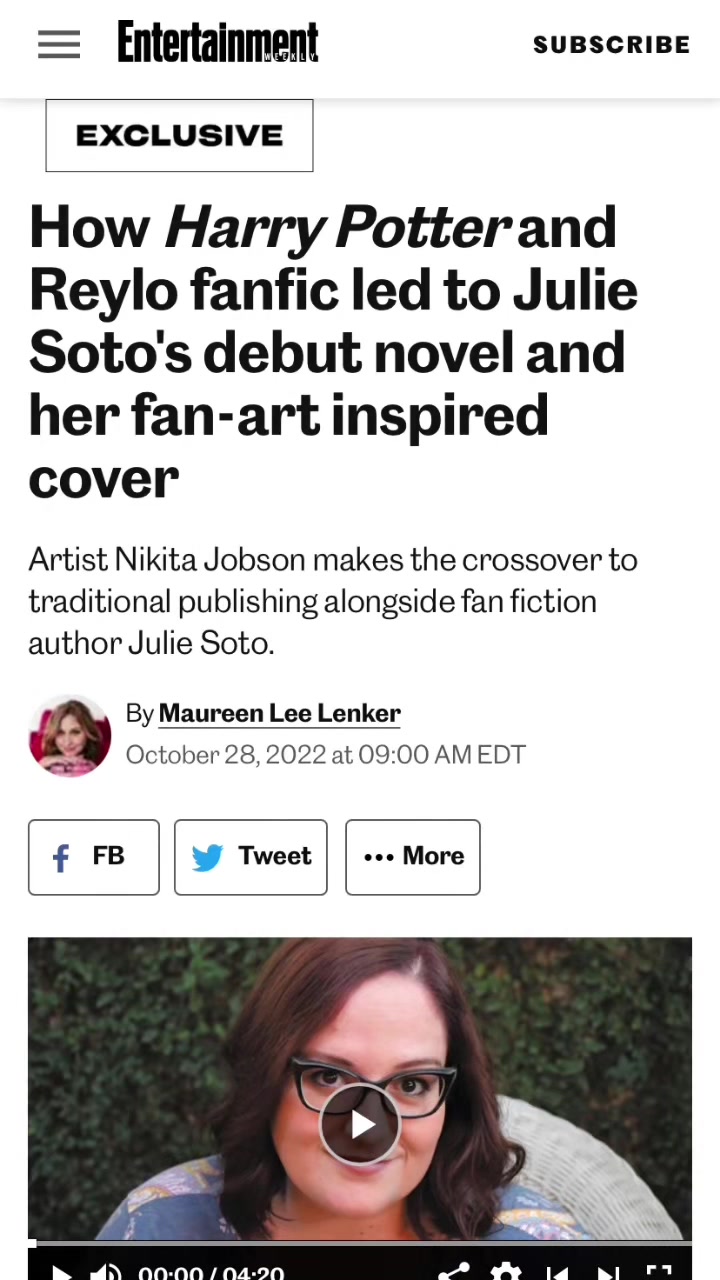Image resolution: width=720 pixels, height=1280 pixels.
Task: Open video settings gear
Action: (x=506, y=1272)
